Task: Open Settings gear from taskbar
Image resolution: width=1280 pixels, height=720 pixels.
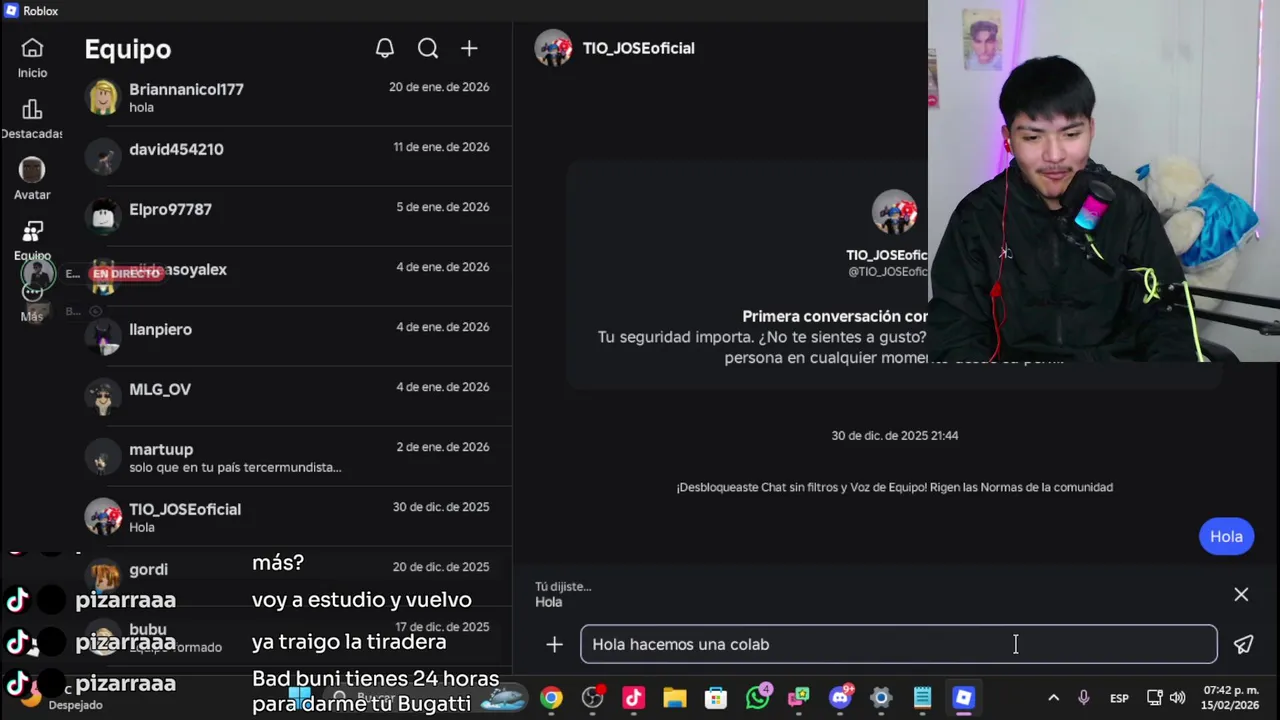Action: 881,698
